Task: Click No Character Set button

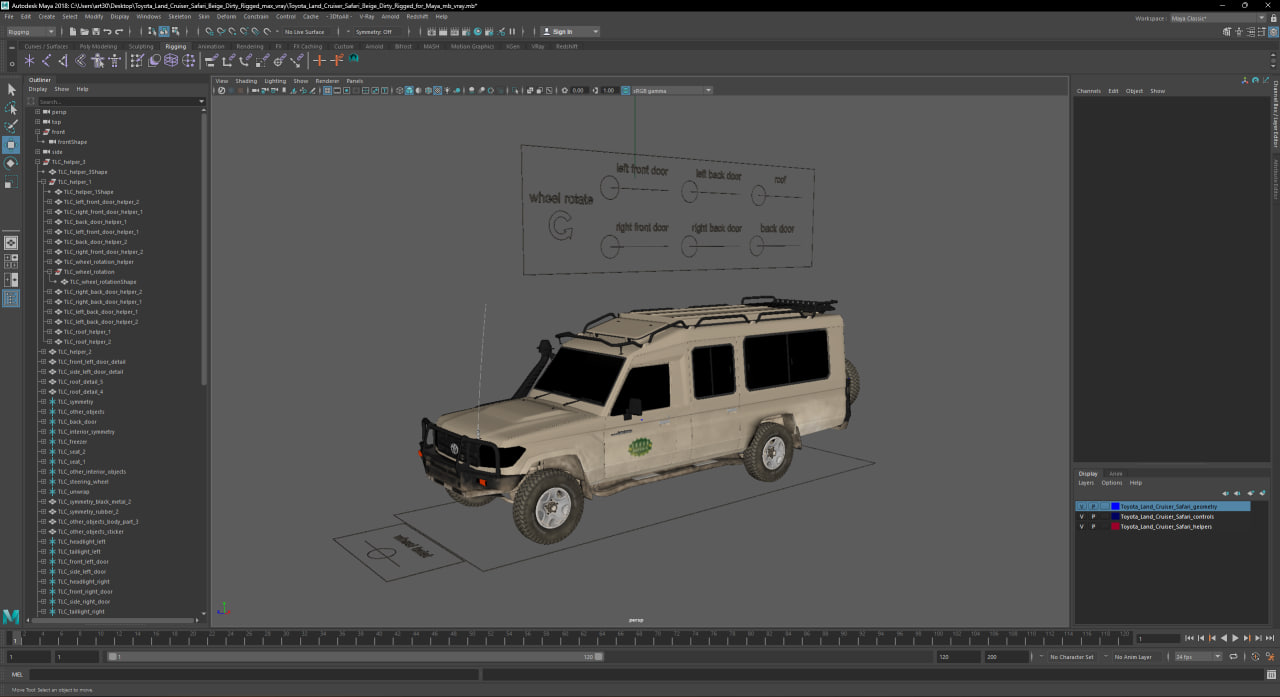Action: click(1072, 657)
